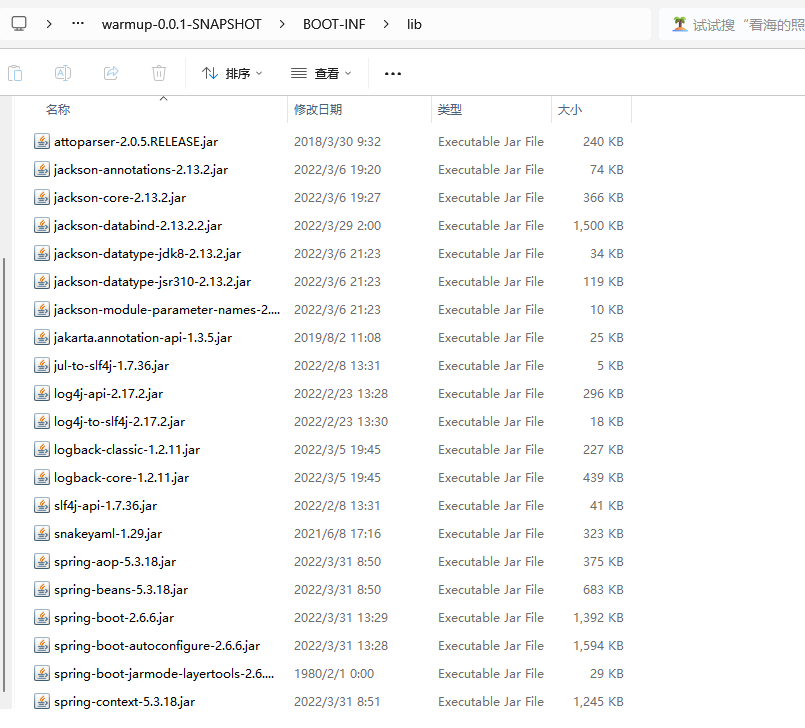Click the 1,594 KB size of spring-boot-autoconfigure
This screenshot has height=728, width=805.
pos(598,646)
